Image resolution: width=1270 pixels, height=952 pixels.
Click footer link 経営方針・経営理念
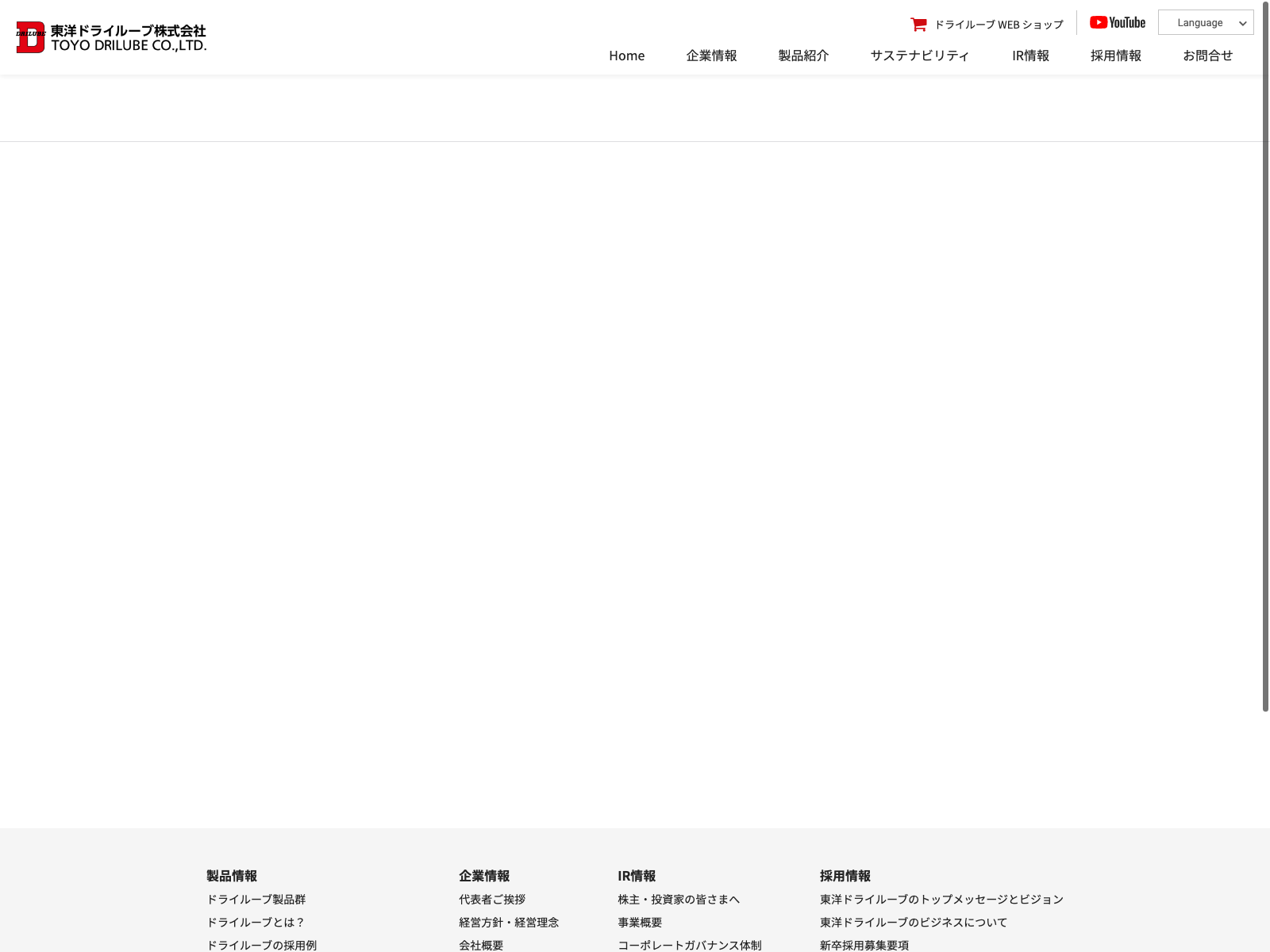tap(509, 922)
